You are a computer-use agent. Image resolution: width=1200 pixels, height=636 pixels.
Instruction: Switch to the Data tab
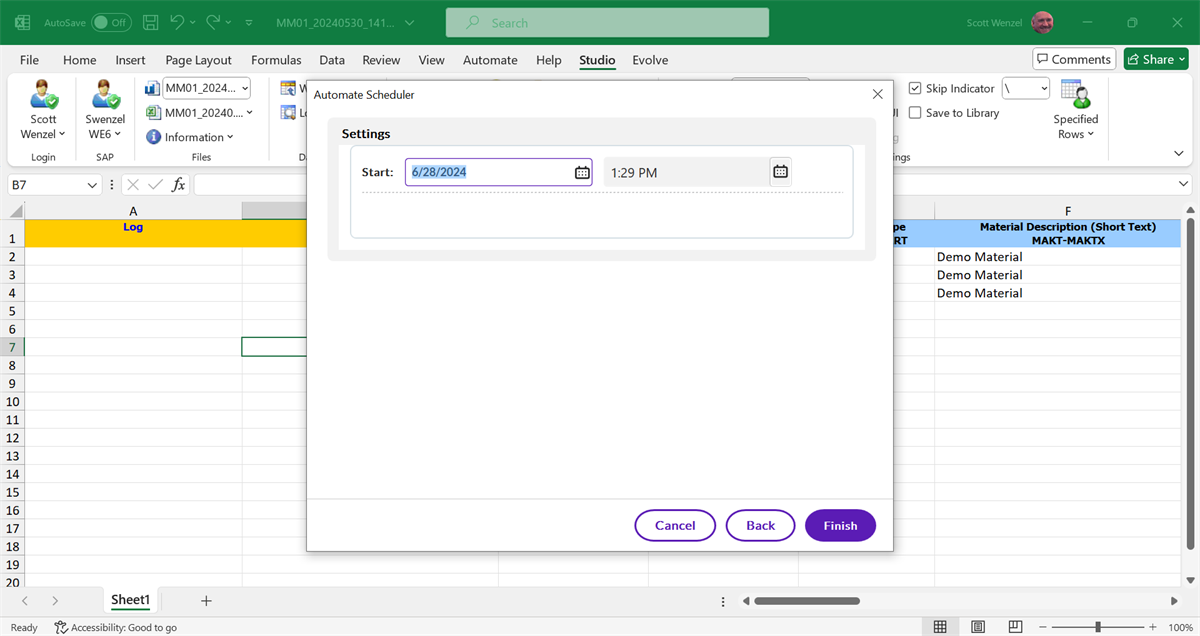pos(332,60)
